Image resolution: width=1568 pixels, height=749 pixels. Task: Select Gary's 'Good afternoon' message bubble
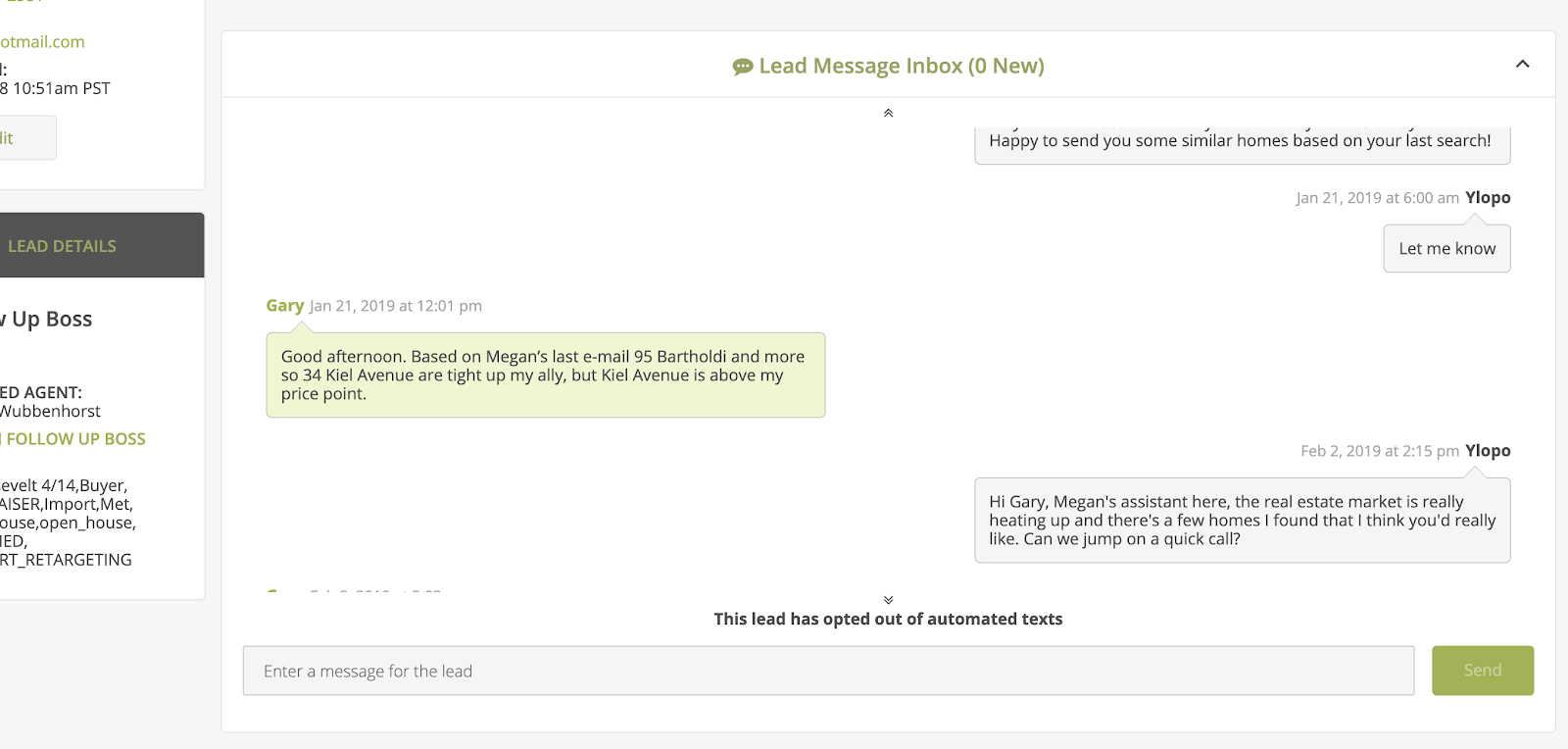point(545,375)
